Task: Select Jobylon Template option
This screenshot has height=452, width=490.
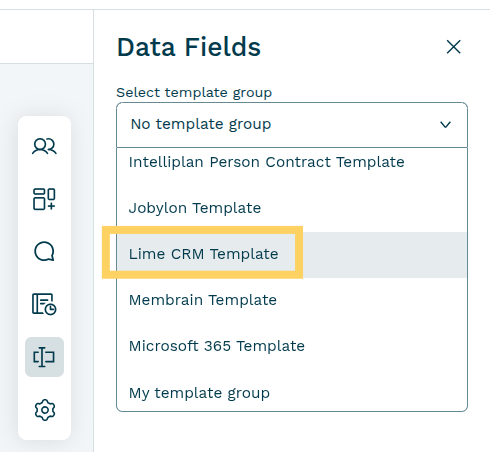Action: coord(195,208)
